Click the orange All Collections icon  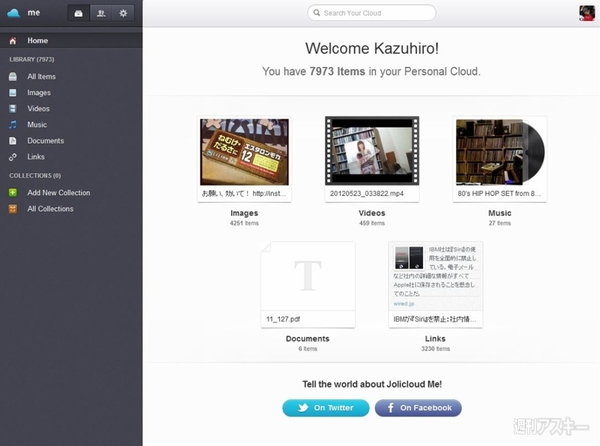tap(13, 209)
